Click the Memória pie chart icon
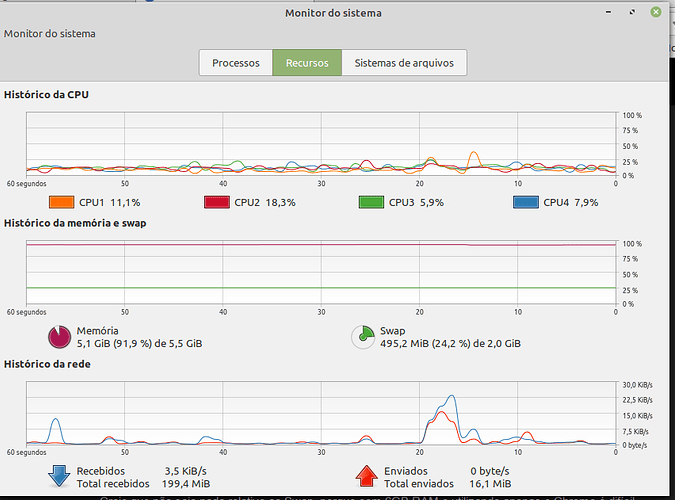Viewport: 675px width, 500px height. pyautogui.click(x=59, y=337)
